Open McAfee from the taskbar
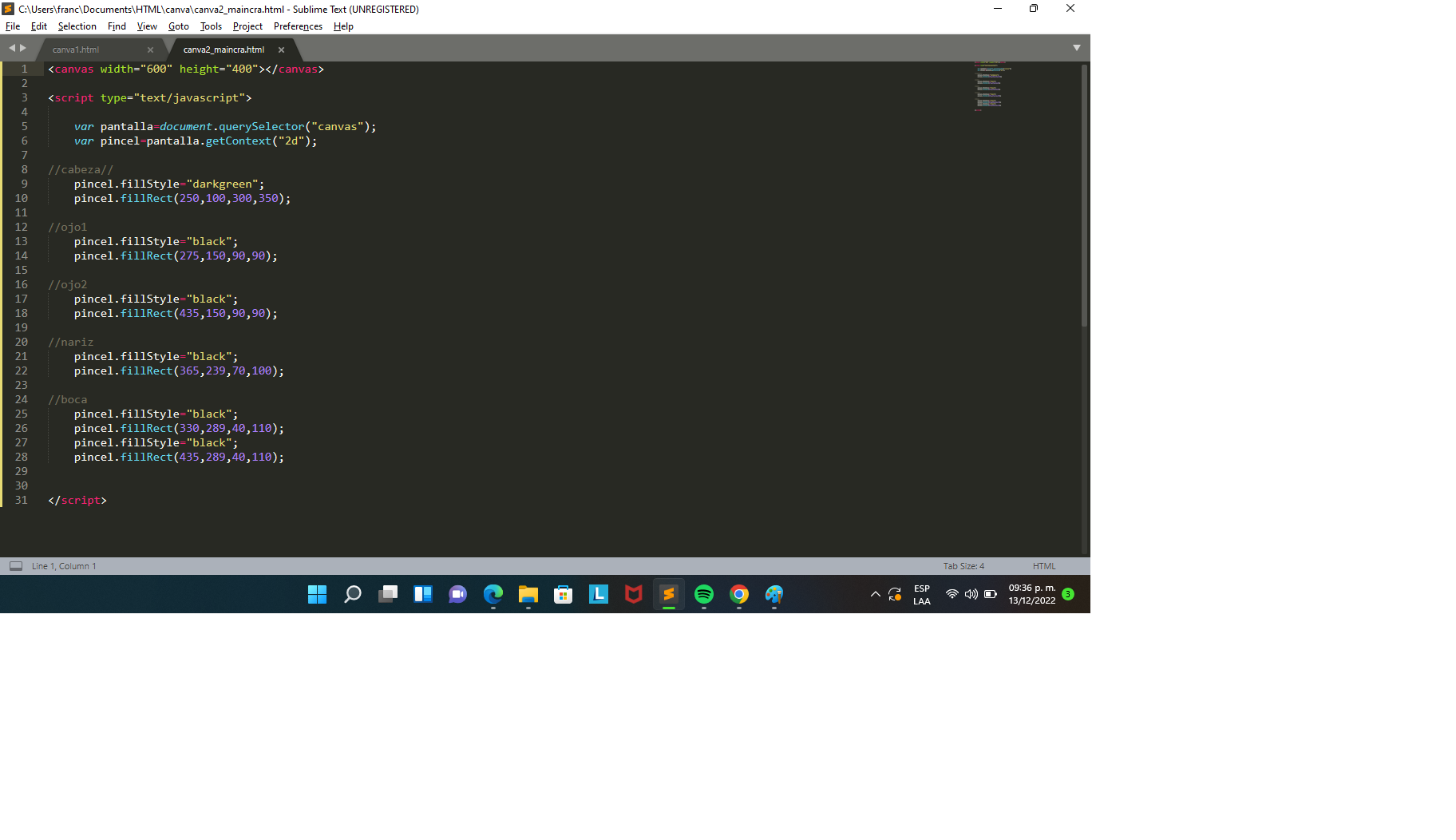This screenshot has height=840, width=1456. 634,594
